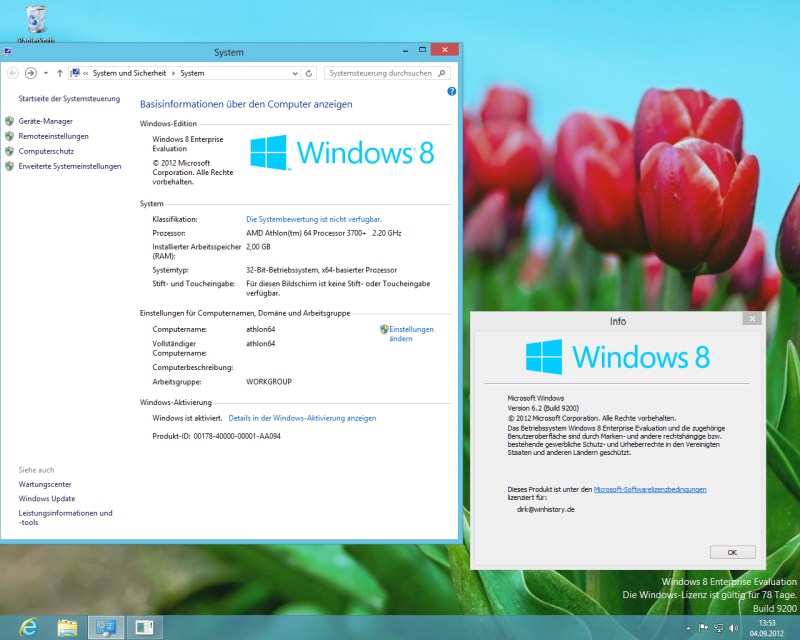Click Einstellungen ändern for the computer name
800x640 pixels.
pos(411,334)
